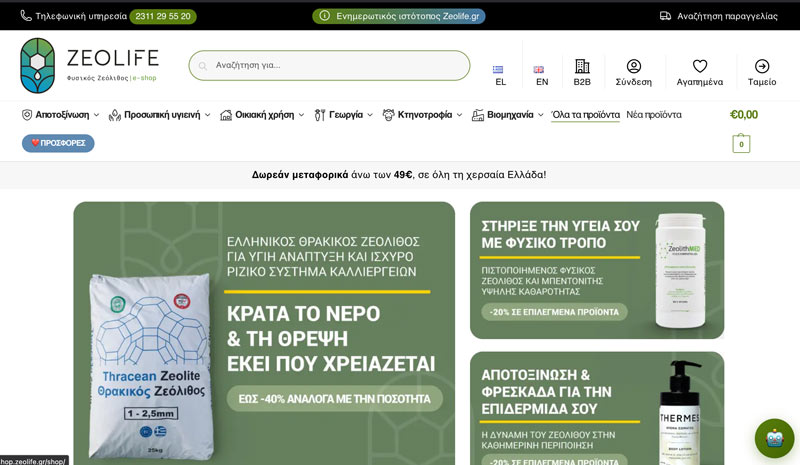Image resolution: width=800 pixels, height=465 pixels.
Task: Open the Οικιακή χρήση menu item
Action: [264, 115]
